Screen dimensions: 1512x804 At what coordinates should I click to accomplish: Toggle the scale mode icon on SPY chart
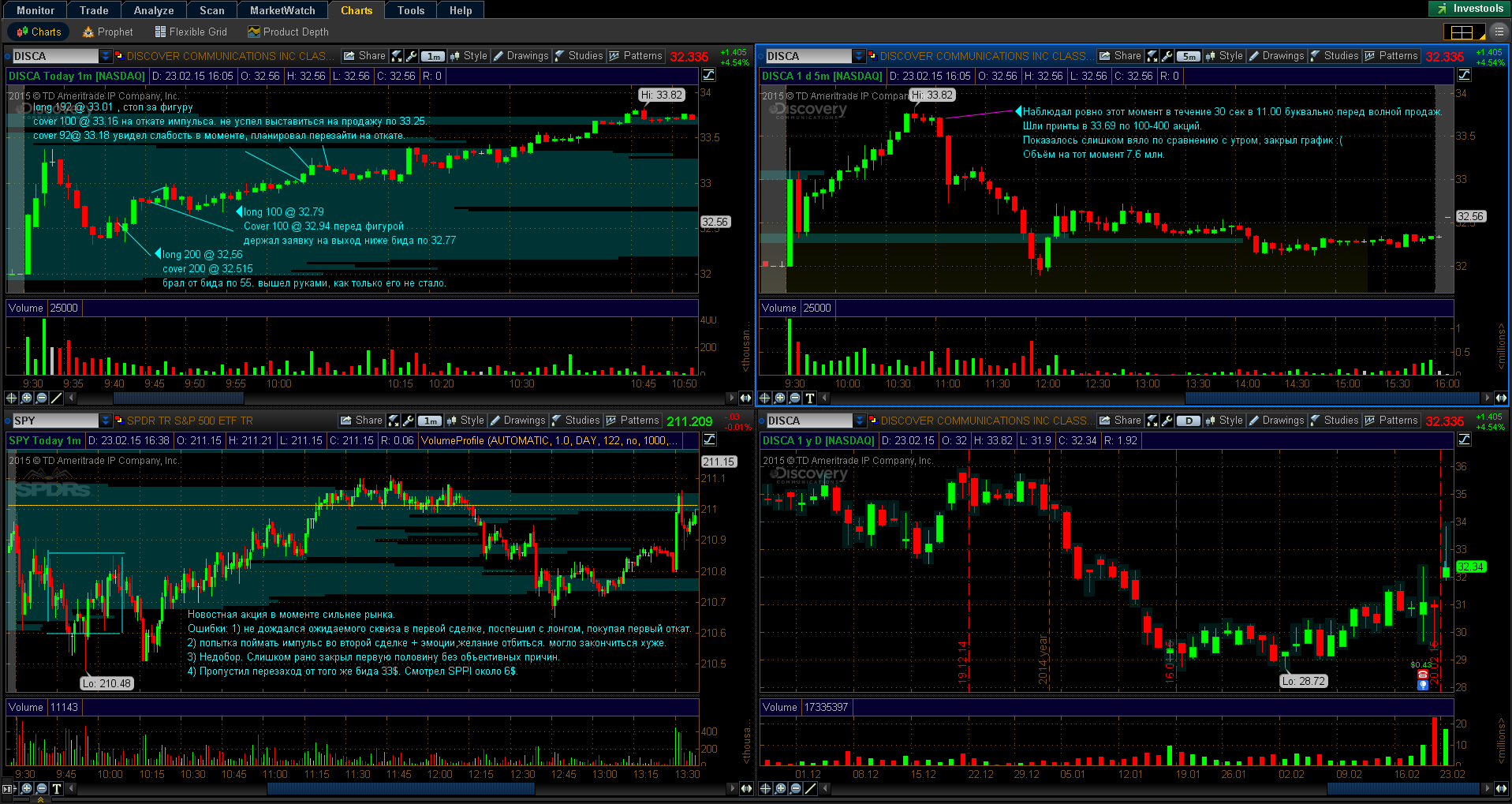pos(709,439)
